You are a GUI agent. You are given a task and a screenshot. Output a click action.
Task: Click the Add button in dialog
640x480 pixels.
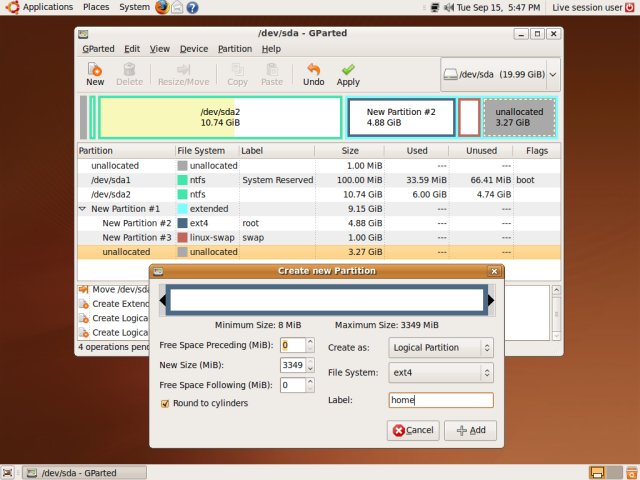pos(470,431)
